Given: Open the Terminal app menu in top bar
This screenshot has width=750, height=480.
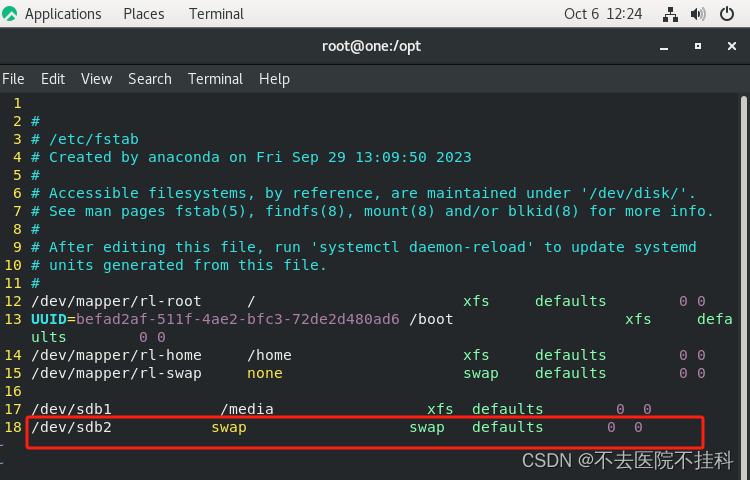Looking at the screenshot, I should [216, 14].
